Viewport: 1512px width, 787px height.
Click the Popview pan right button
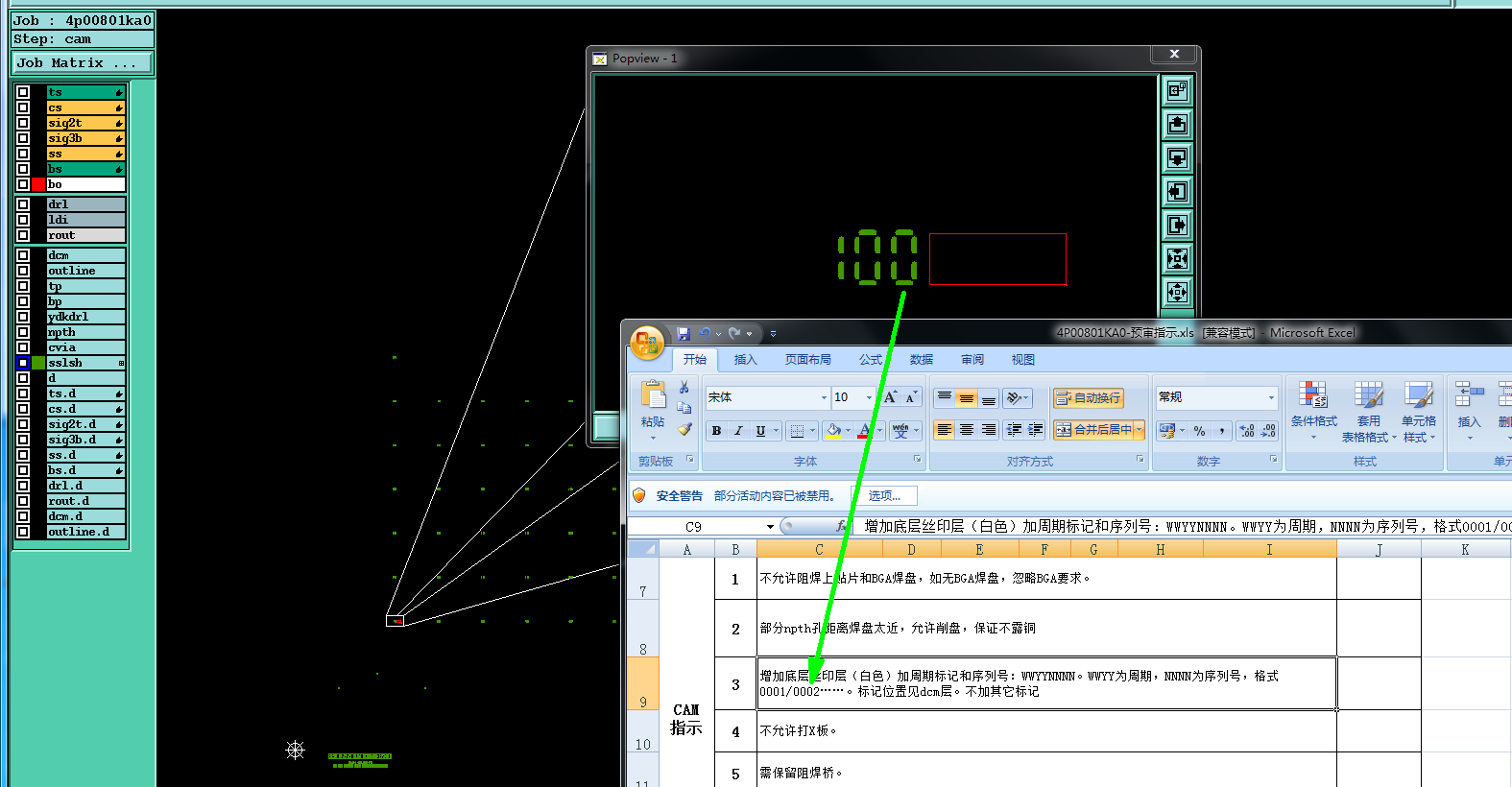click(x=1177, y=225)
